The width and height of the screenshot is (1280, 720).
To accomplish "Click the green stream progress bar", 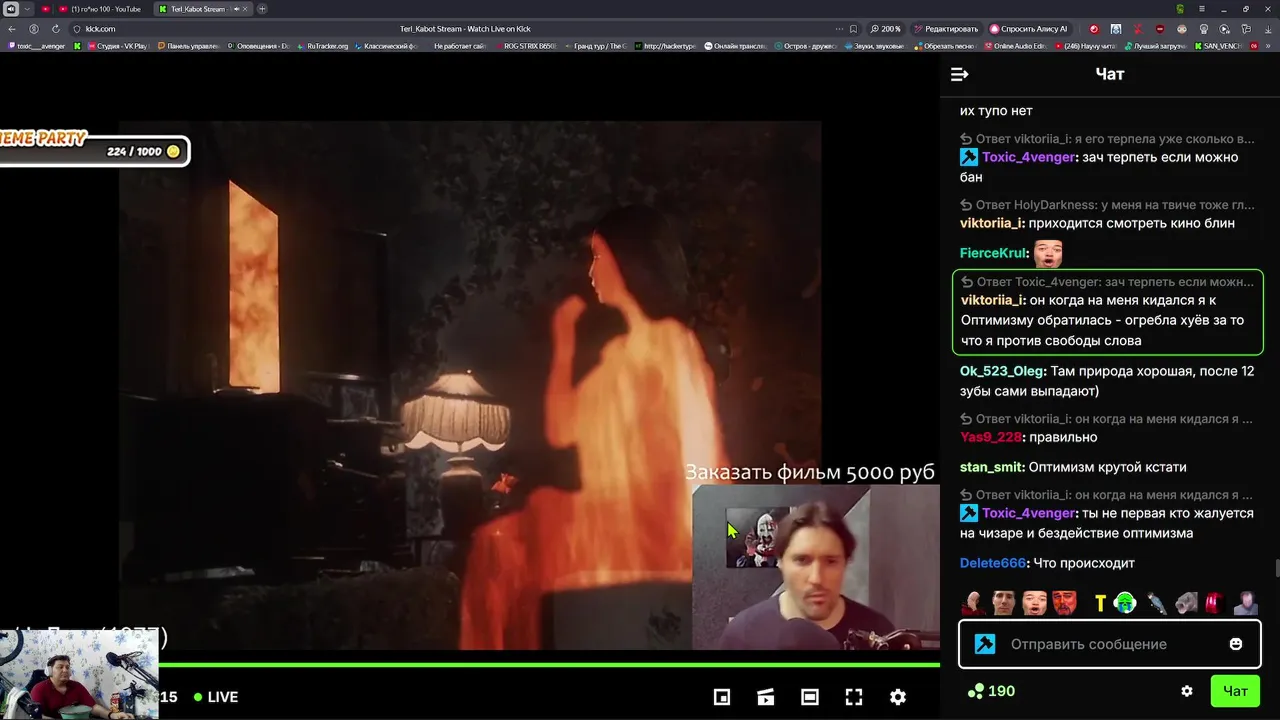I will 549,664.
